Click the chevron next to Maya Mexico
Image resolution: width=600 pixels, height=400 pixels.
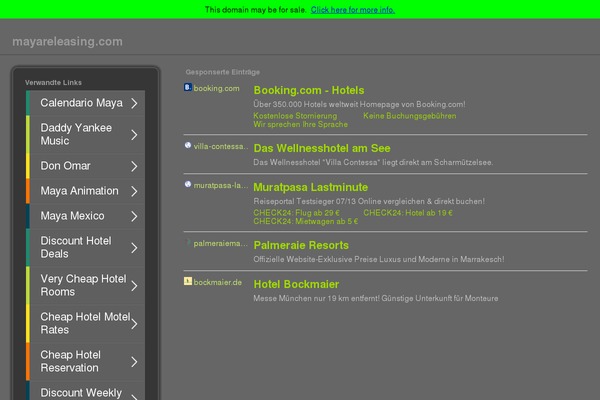(x=134, y=217)
